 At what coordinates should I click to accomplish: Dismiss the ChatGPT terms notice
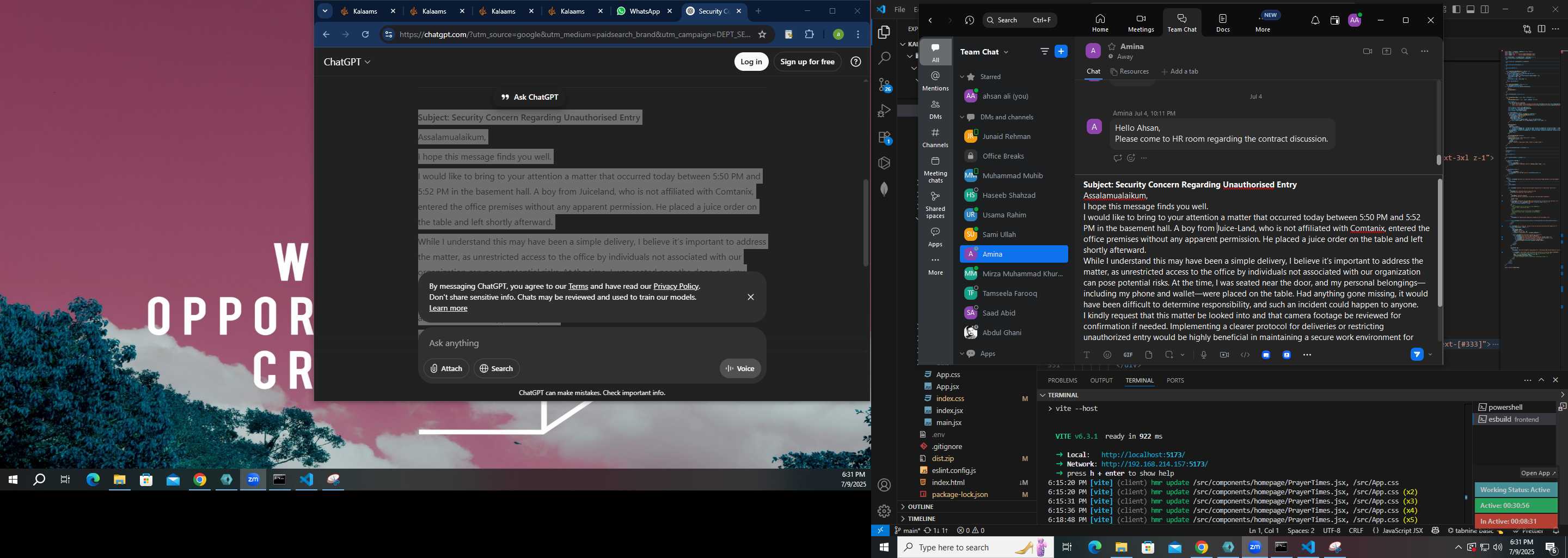tap(750, 298)
